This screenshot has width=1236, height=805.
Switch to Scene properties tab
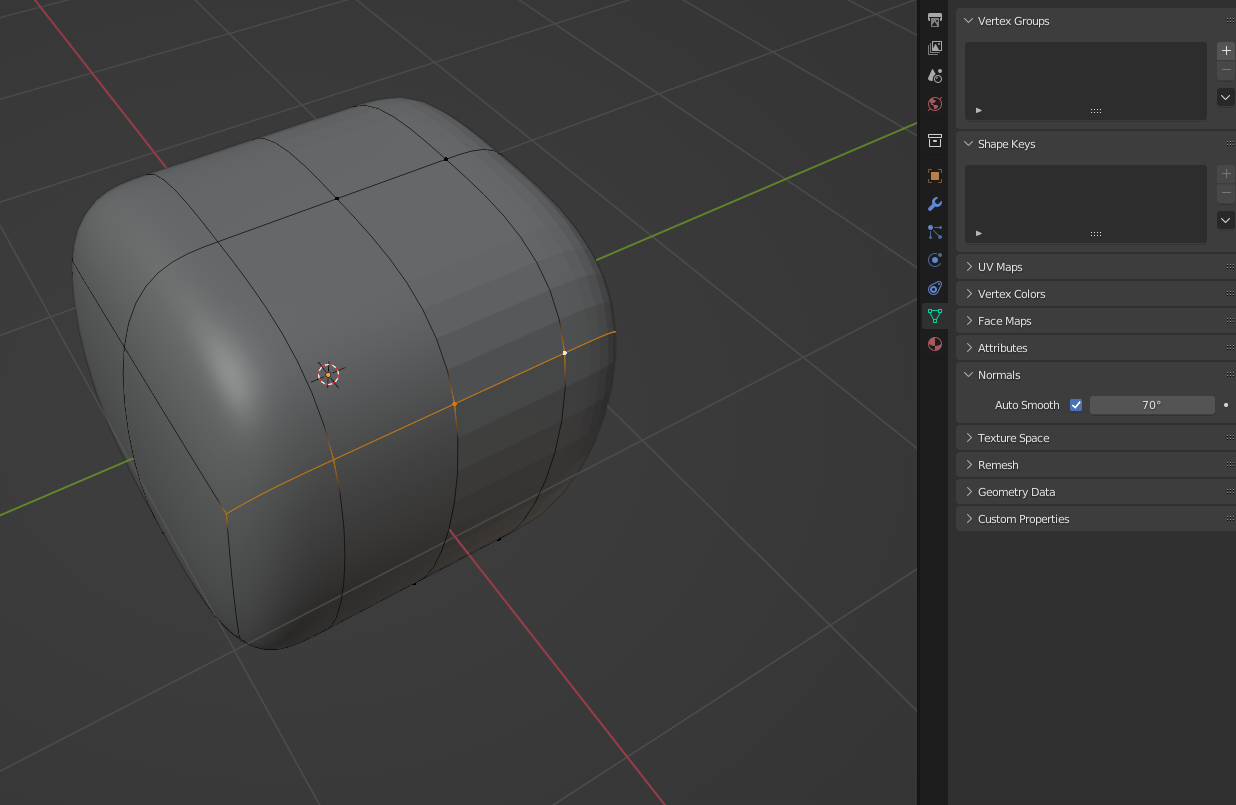click(935, 76)
